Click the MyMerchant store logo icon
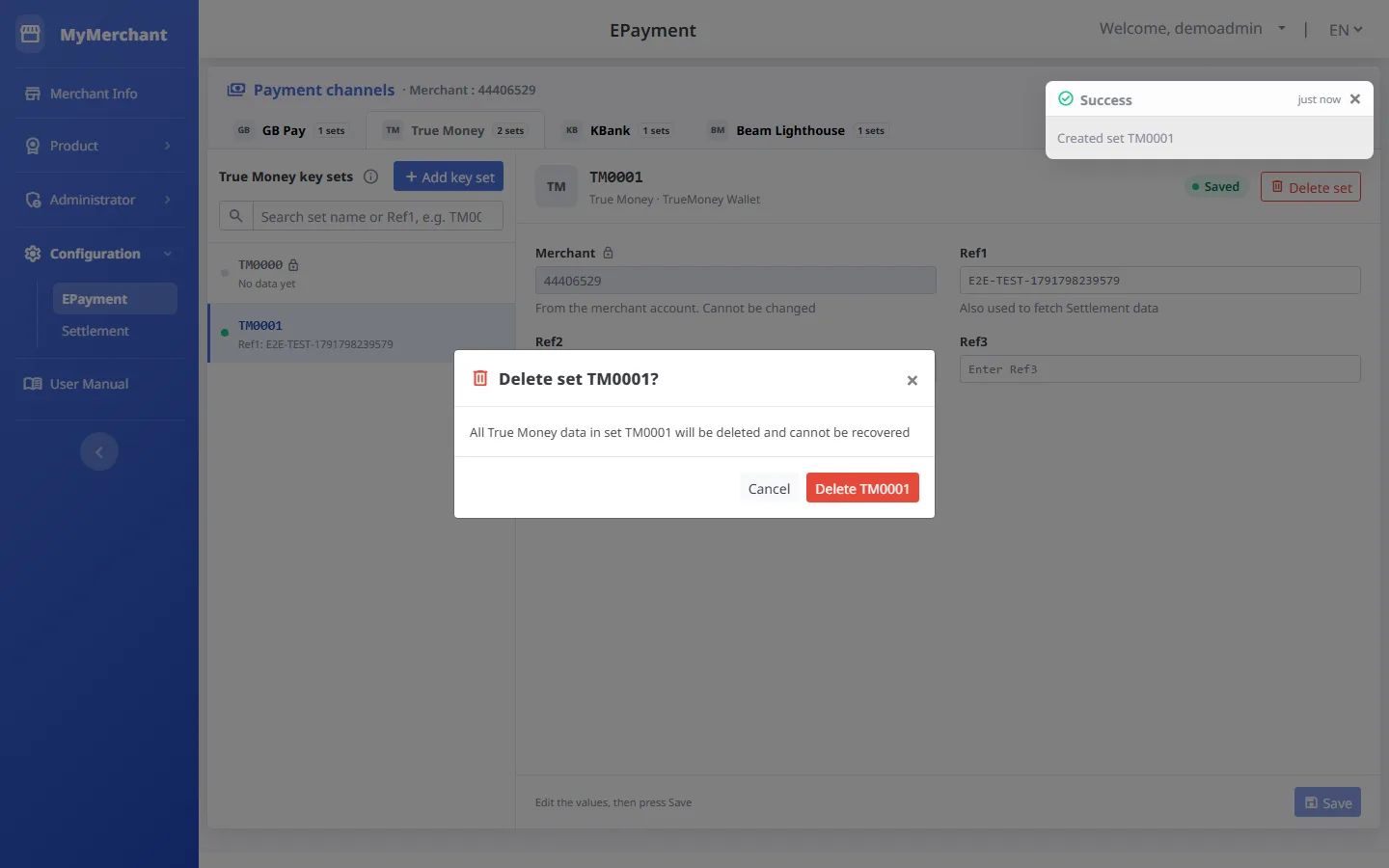Screen dimensions: 1389x868 click(x=30, y=34)
